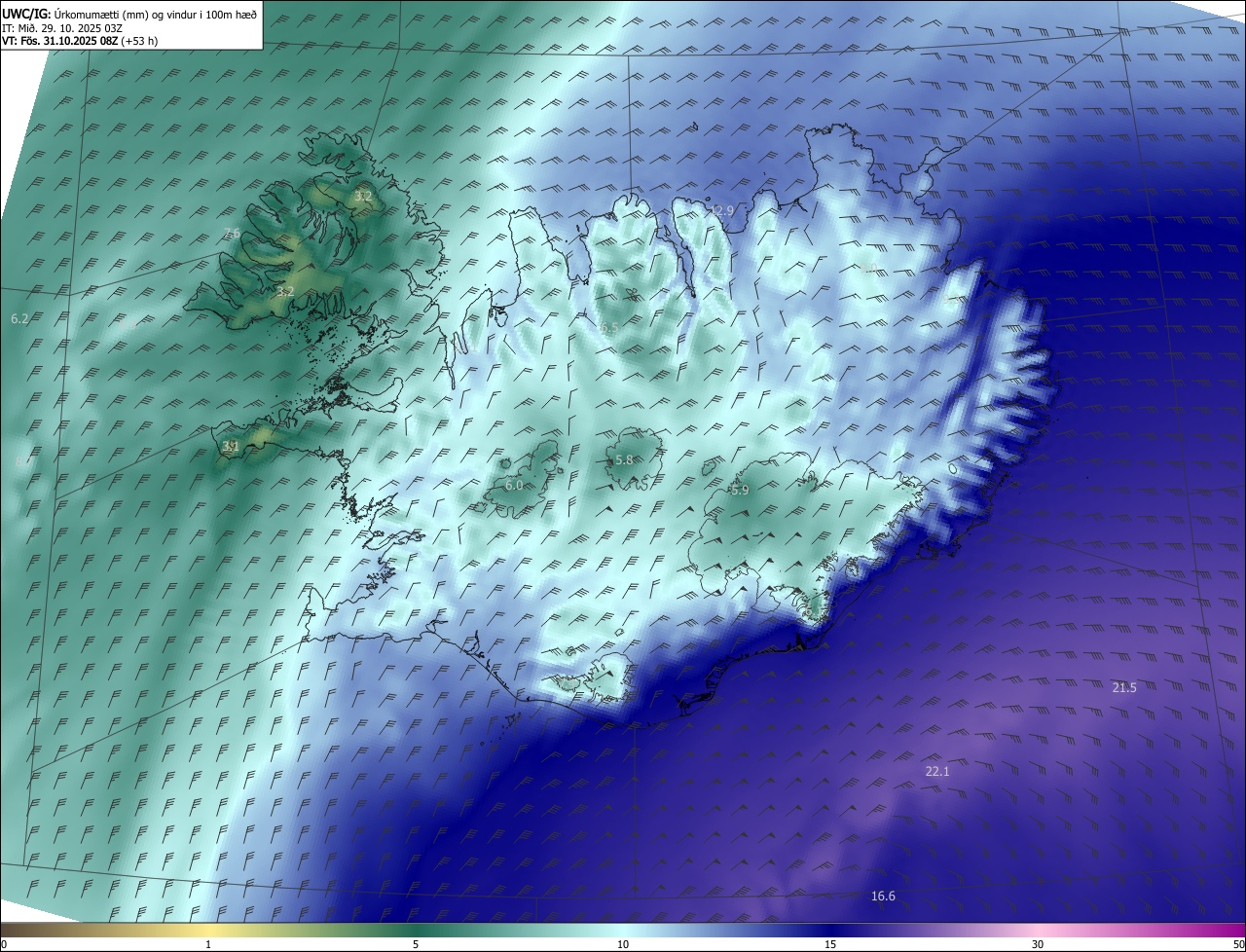Click the valid time 'VT: Fös. 31.10.2025 08Z (+53 h)'
The width and height of the screenshot is (1246, 952).
80,41
